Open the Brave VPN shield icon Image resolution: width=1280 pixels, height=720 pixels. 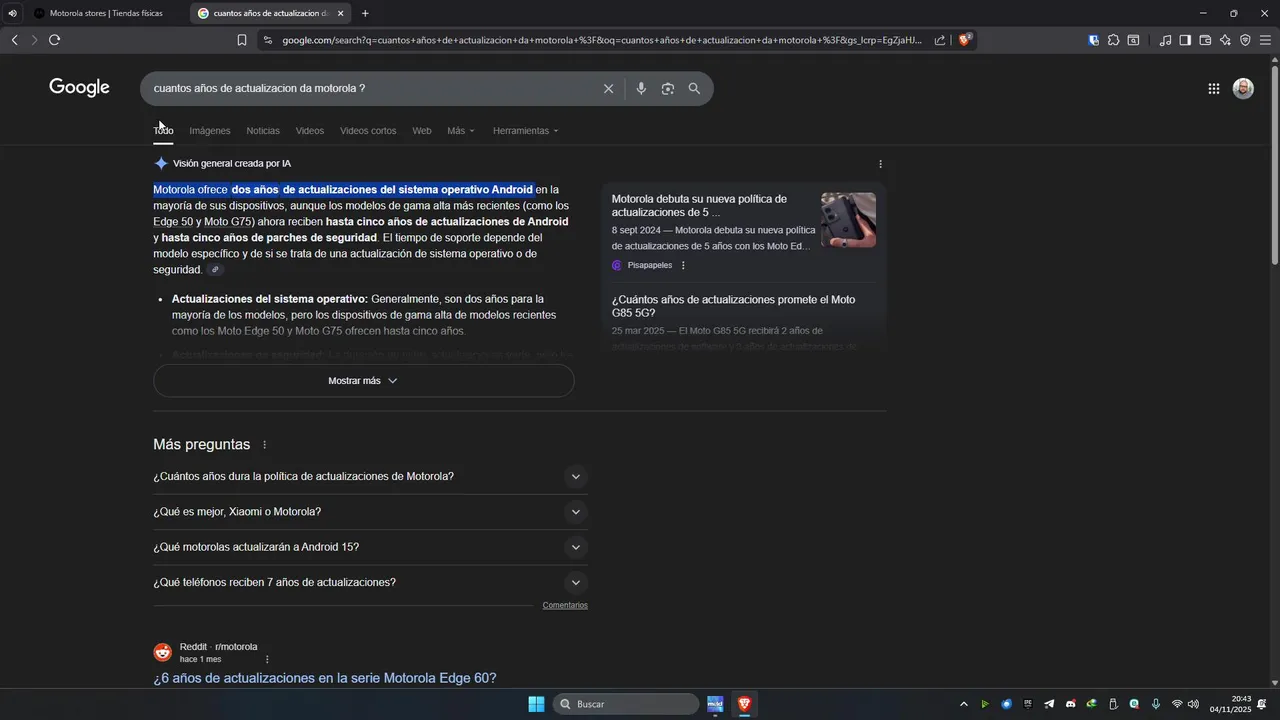click(x=1245, y=40)
